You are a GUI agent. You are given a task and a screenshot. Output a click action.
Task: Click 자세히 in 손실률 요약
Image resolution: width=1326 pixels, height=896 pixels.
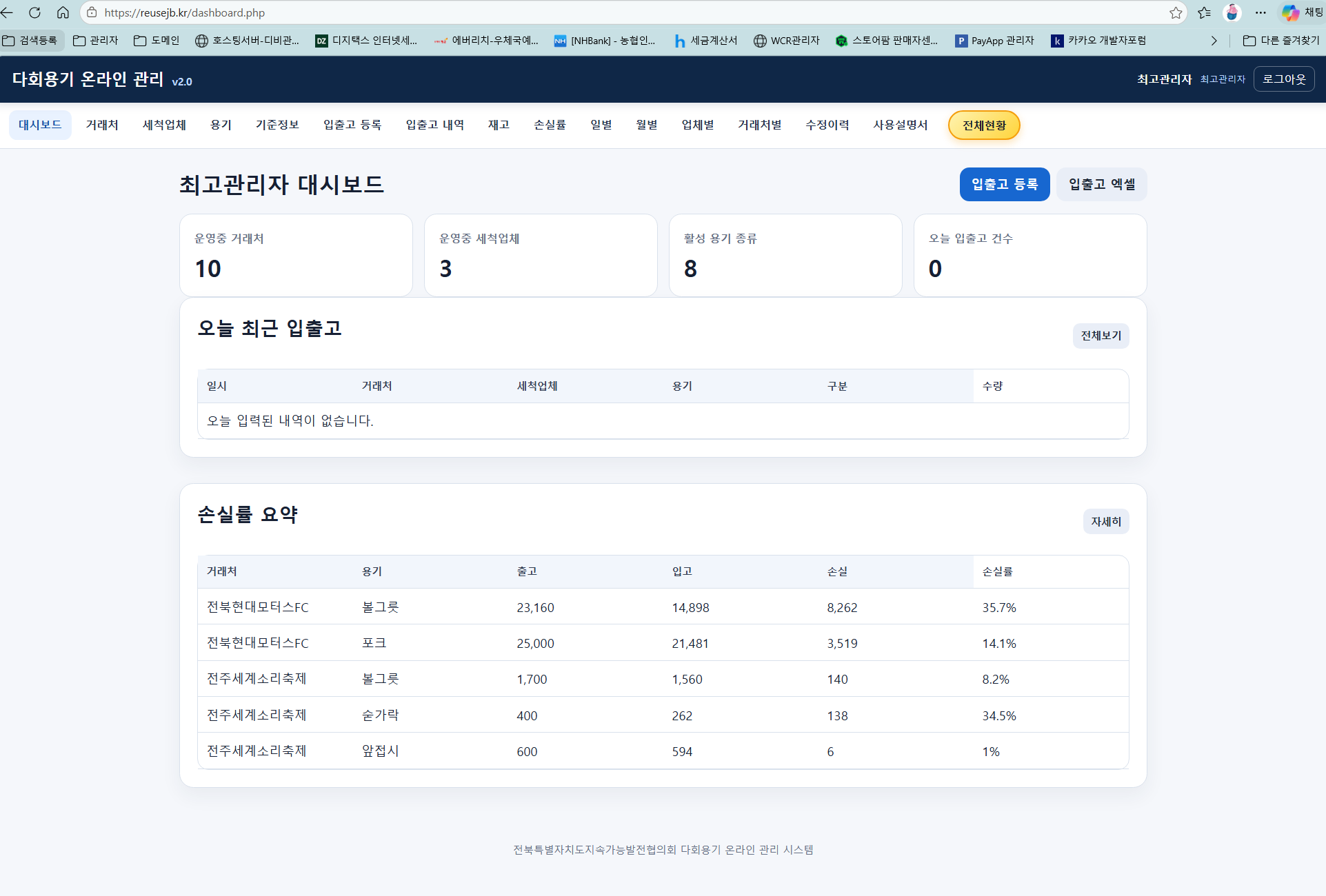click(1106, 522)
